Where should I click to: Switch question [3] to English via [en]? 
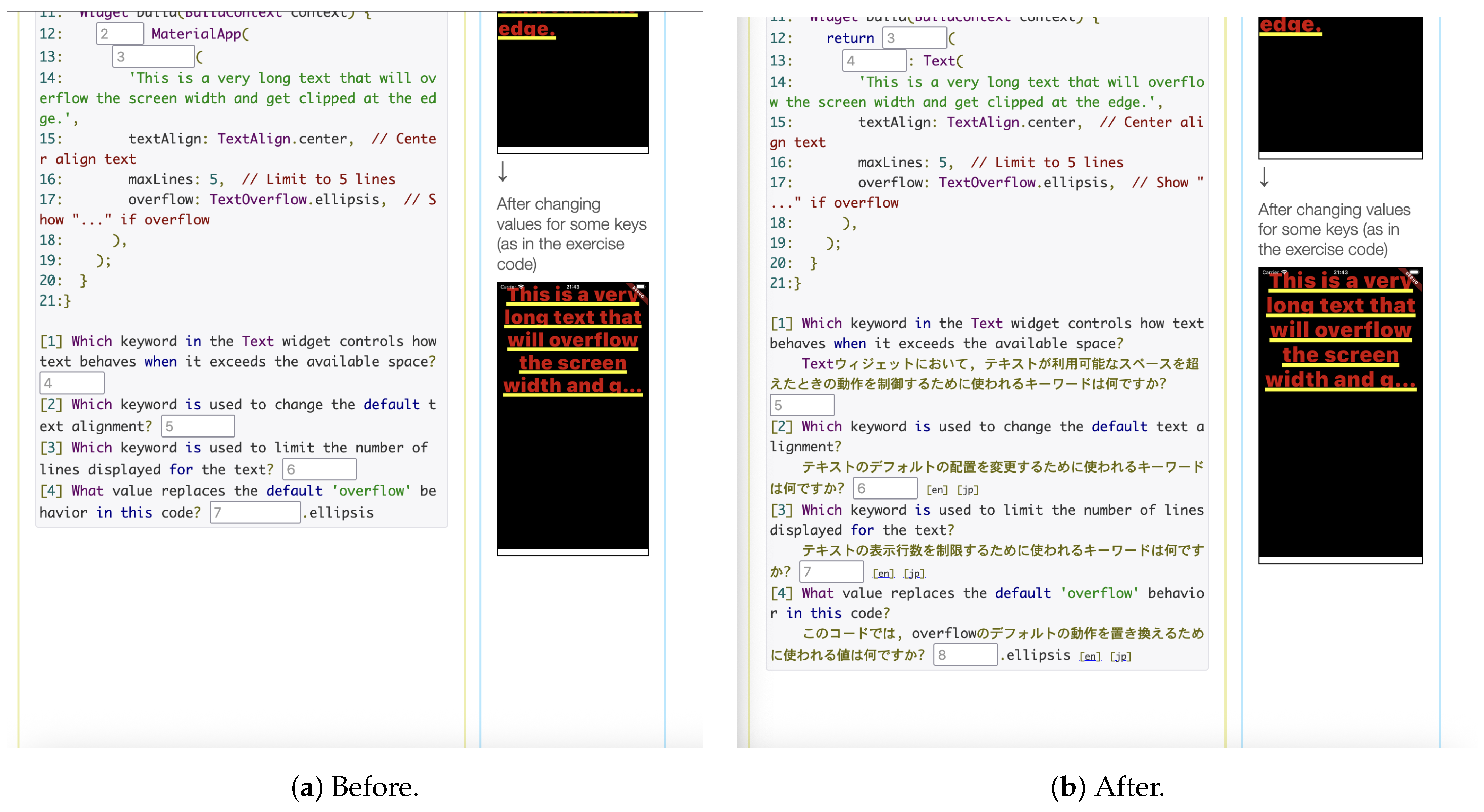point(883,574)
